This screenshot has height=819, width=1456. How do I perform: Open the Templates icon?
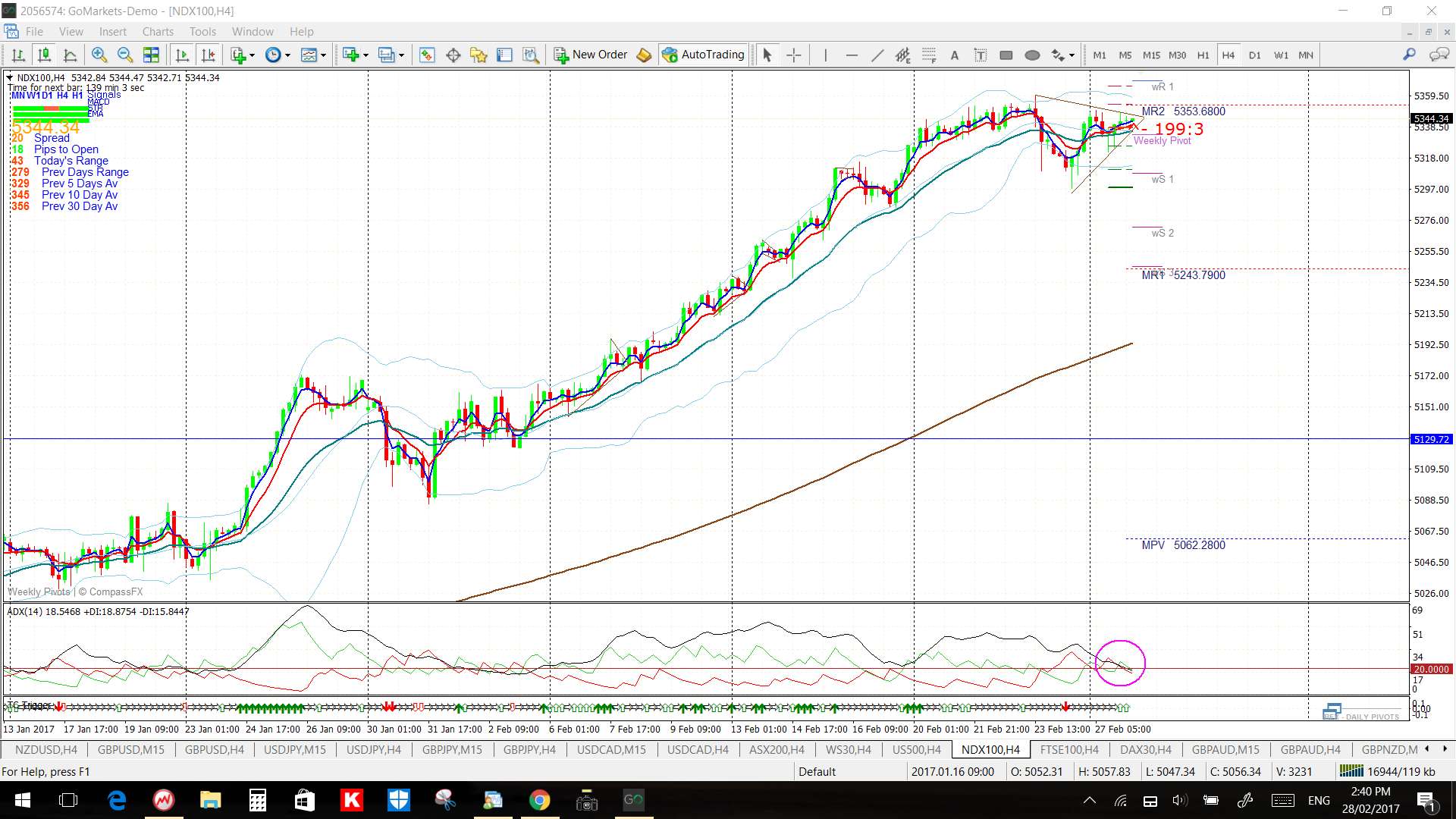(x=309, y=55)
